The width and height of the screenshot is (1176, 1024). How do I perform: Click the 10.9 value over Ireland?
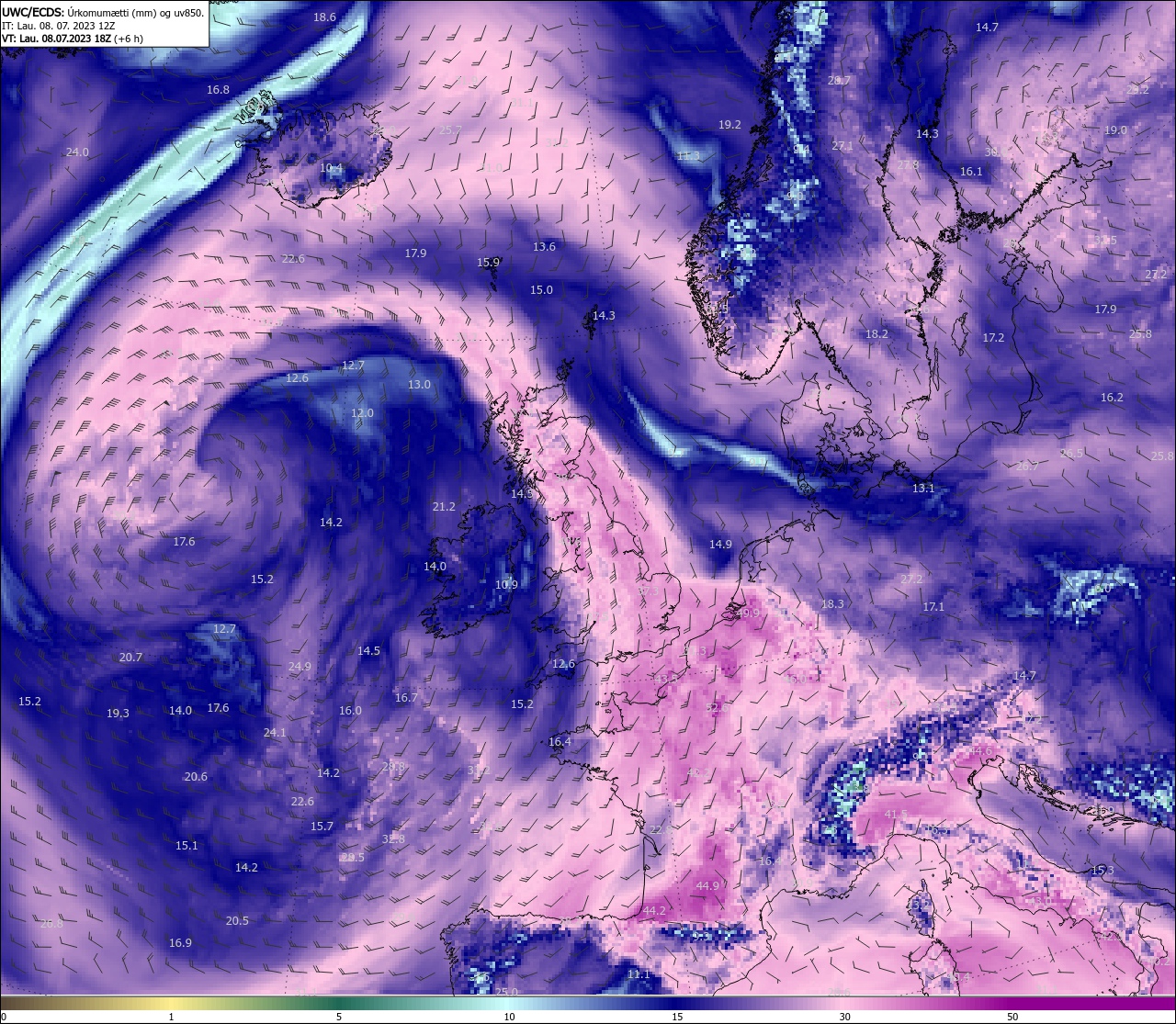pos(506,585)
